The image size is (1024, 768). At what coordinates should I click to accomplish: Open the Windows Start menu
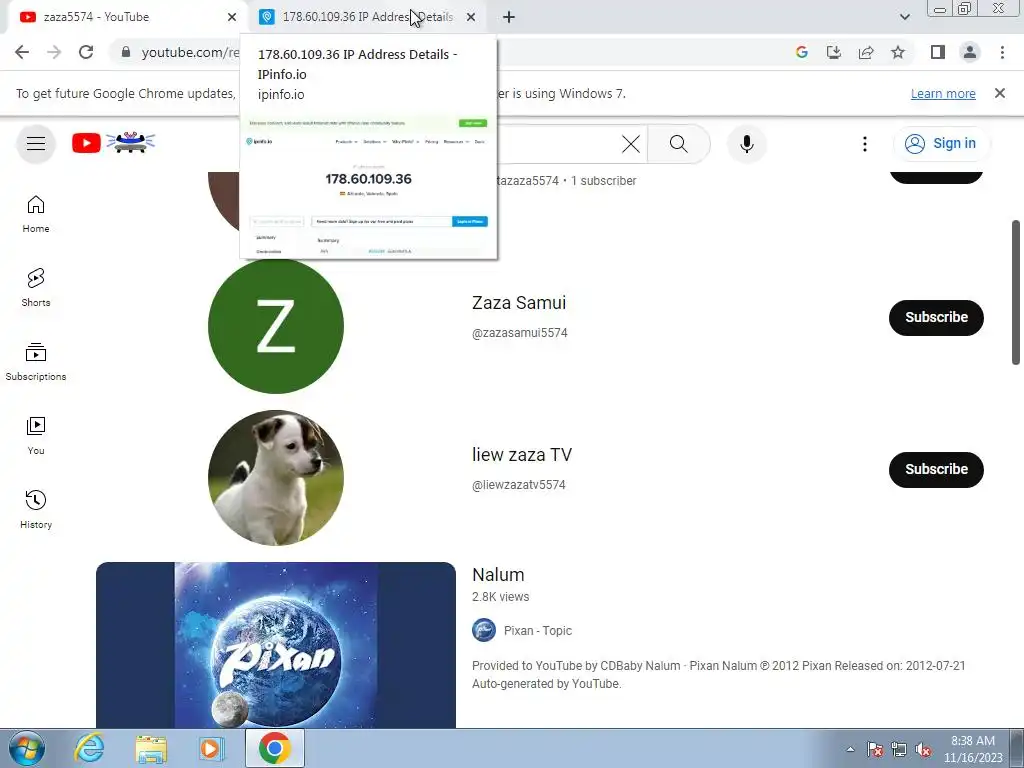coord(27,748)
